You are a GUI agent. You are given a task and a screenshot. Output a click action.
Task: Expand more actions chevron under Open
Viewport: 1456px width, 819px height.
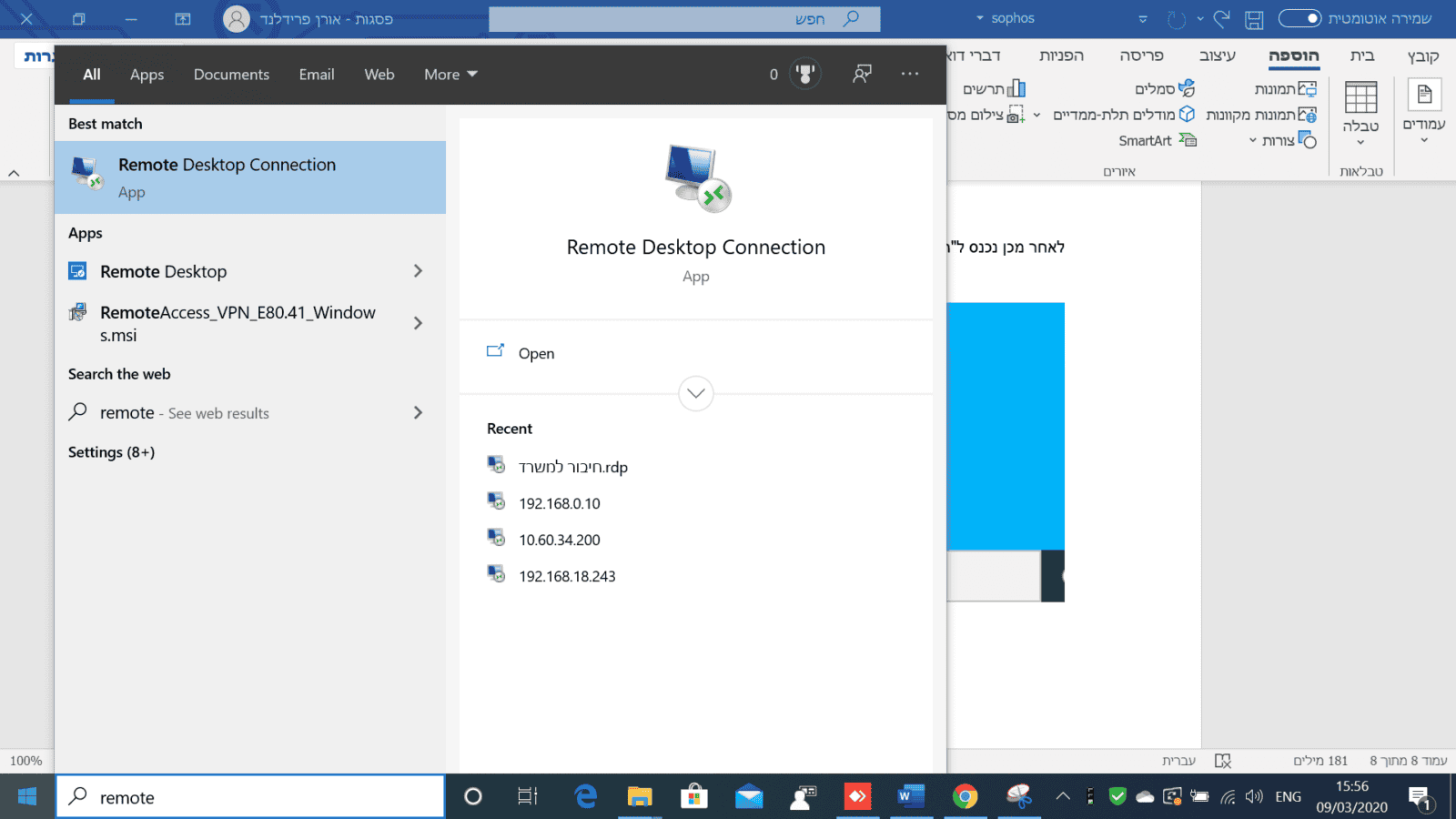pyautogui.click(x=696, y=393)
